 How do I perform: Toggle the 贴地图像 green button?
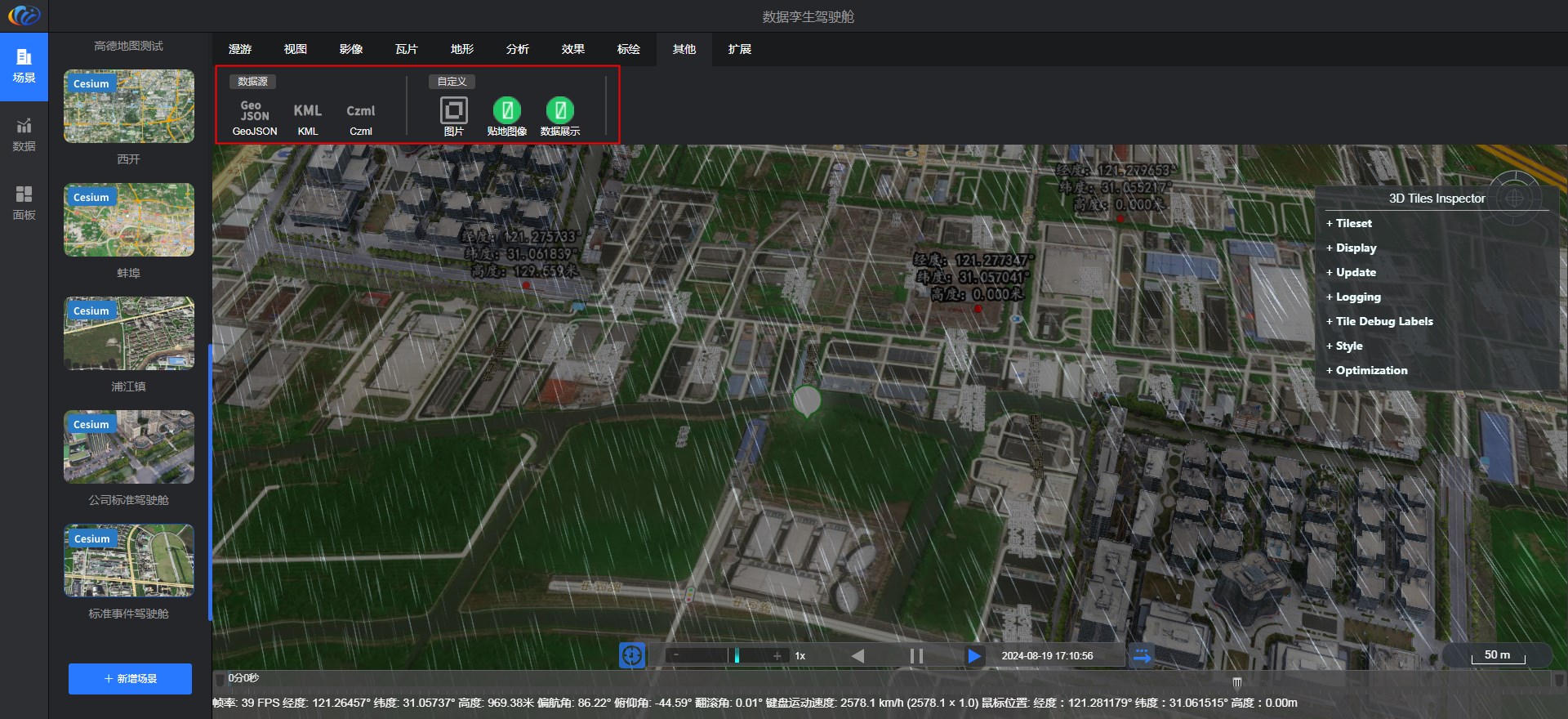506,110
